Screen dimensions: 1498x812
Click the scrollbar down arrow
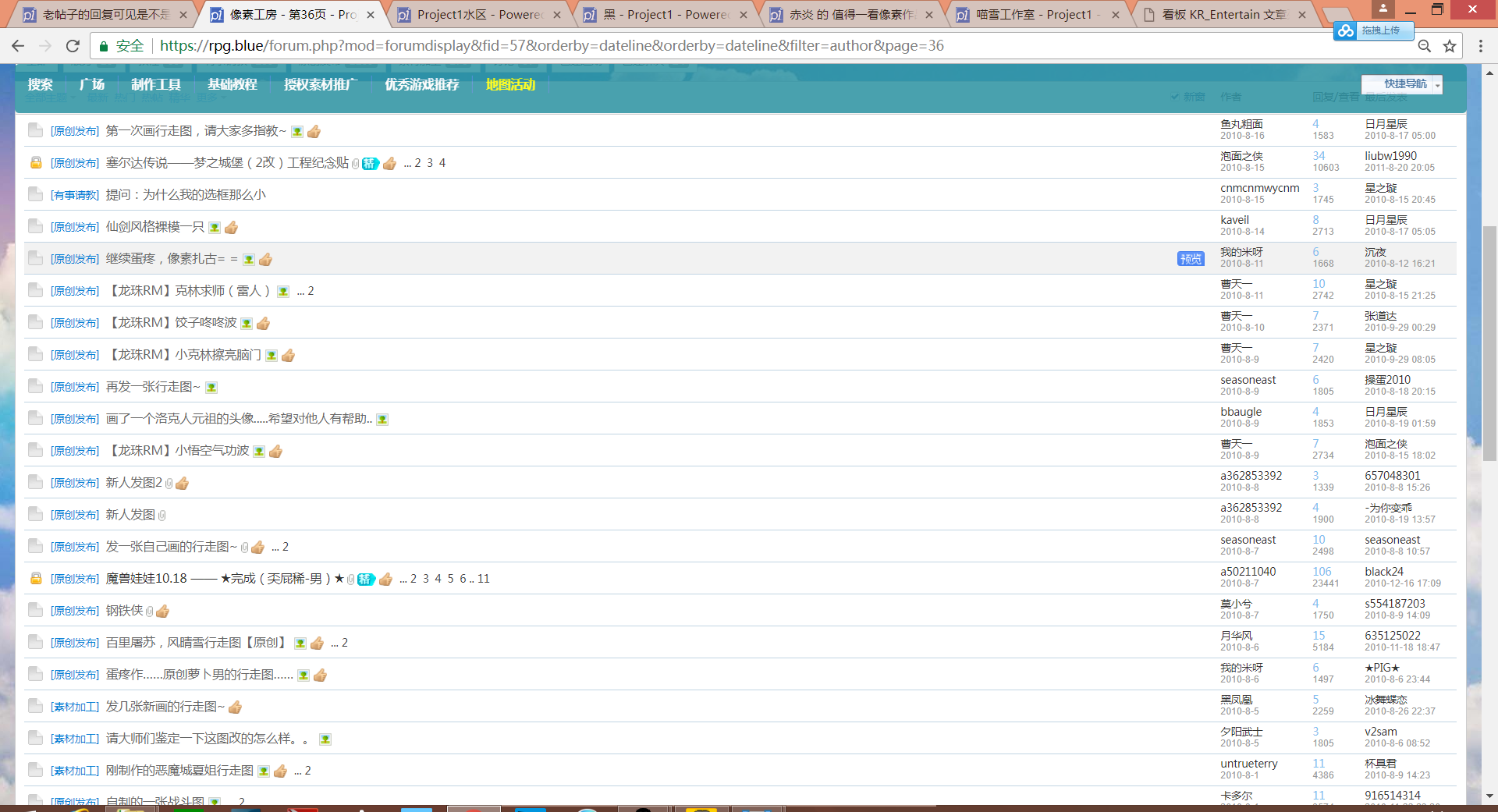(x=1489, y=796)
